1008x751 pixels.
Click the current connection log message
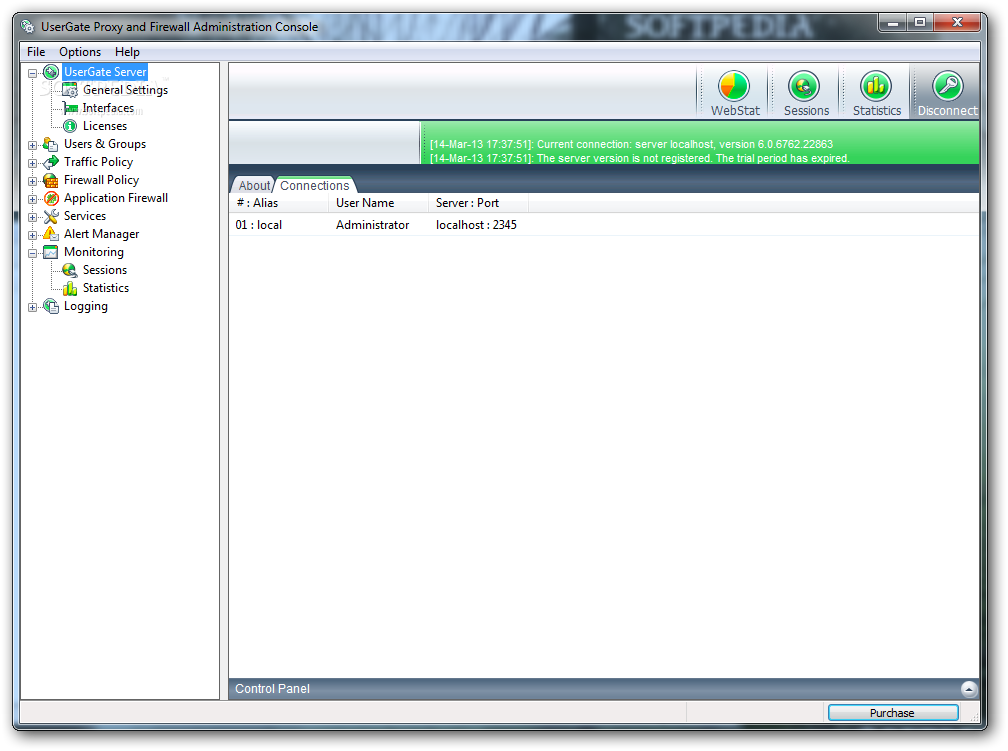(631, 144)
